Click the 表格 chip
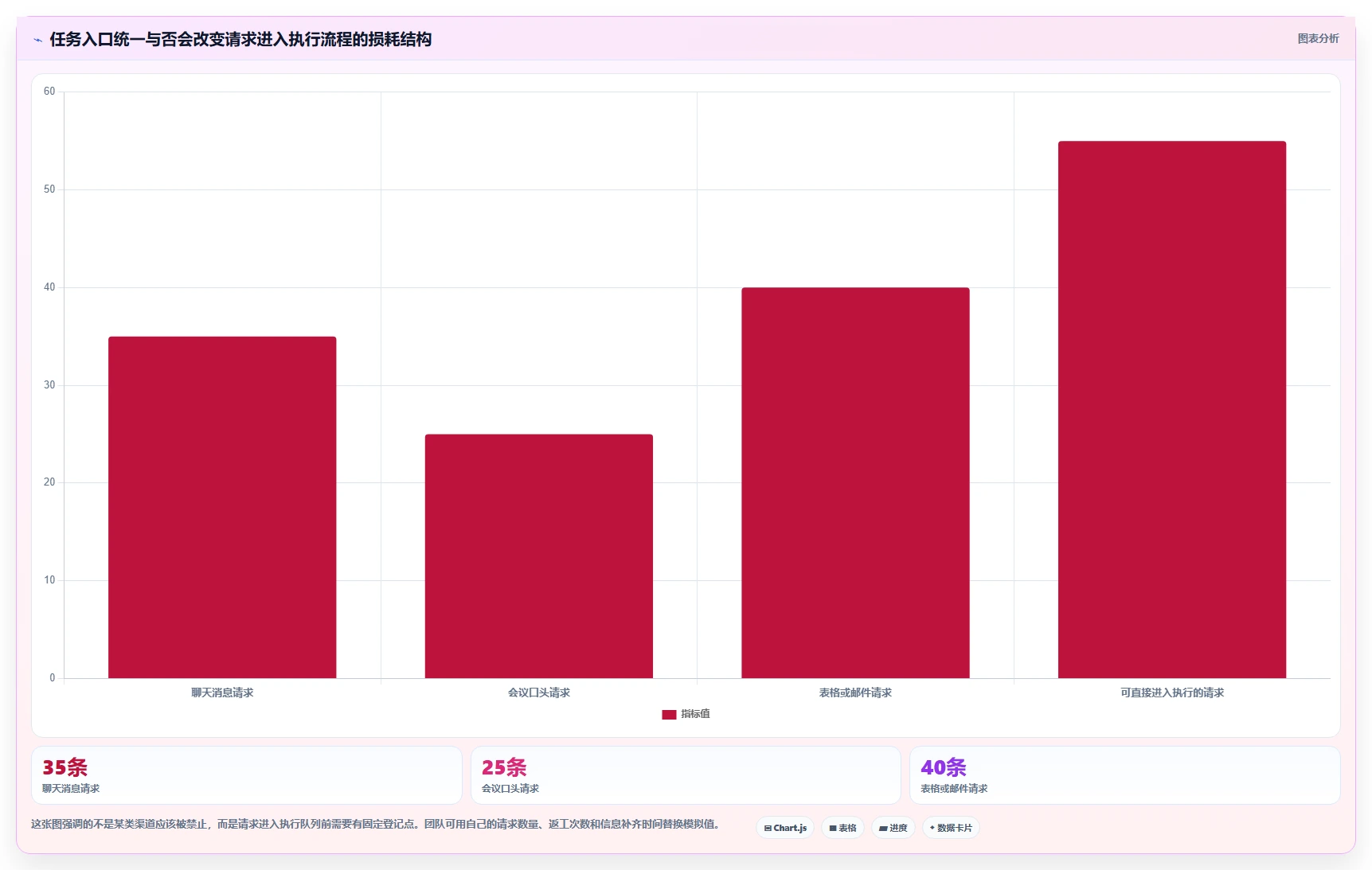The width and height of the screenshot is (1372, 870). coord(842,828)
